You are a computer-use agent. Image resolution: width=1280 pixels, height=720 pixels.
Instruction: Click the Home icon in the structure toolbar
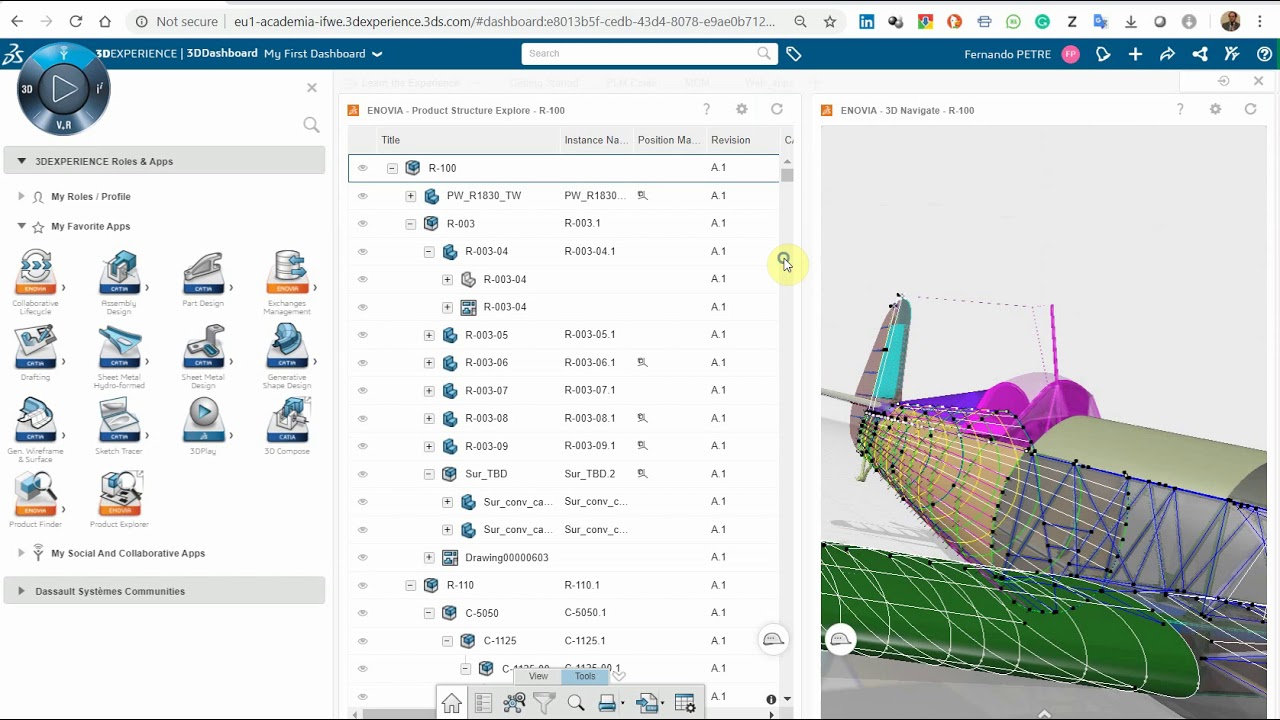451,703
